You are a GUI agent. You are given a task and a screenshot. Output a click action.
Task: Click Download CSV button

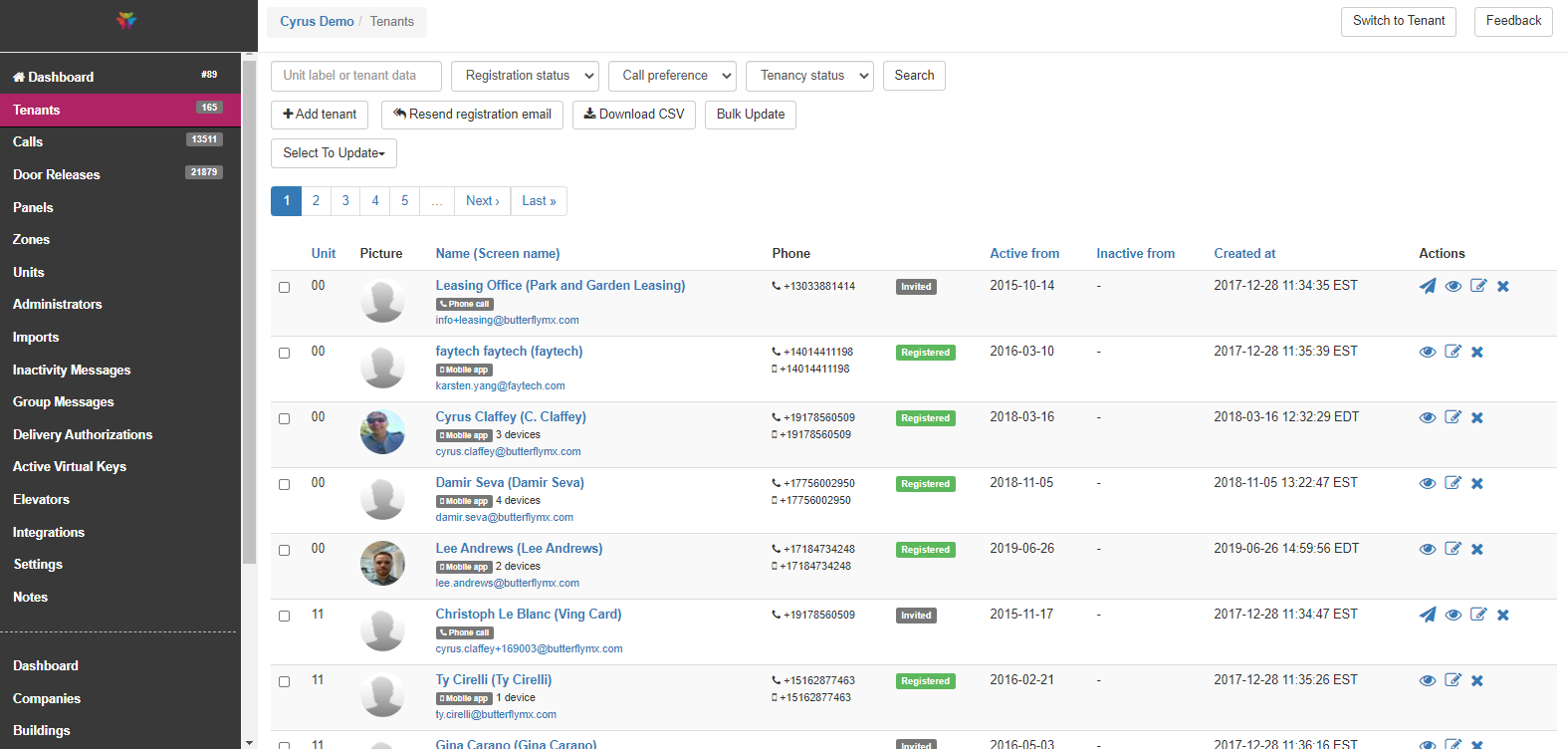pyautogui.click(x=634, y=115)
